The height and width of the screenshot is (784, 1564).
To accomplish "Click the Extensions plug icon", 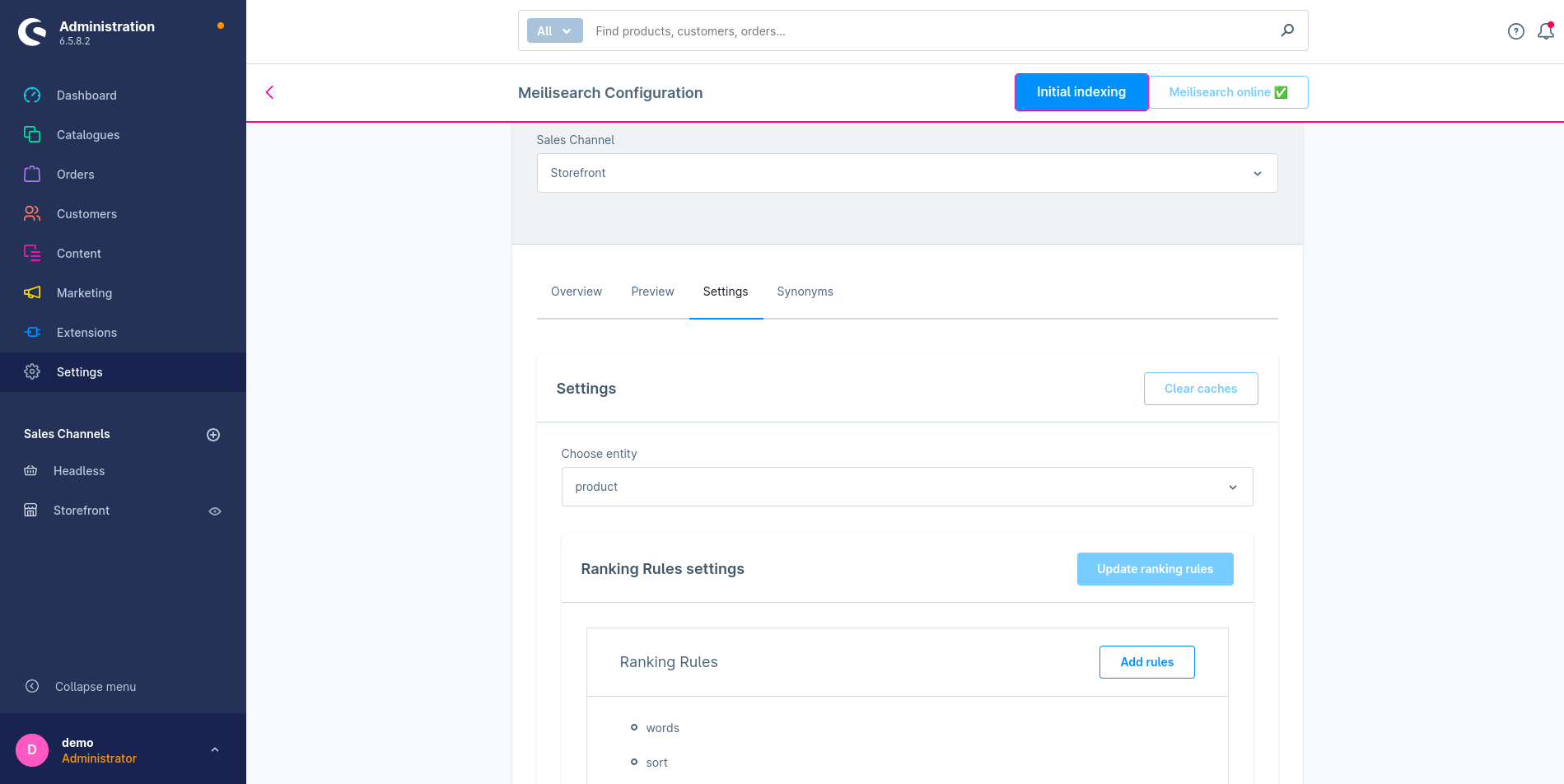I will [32, 333].
